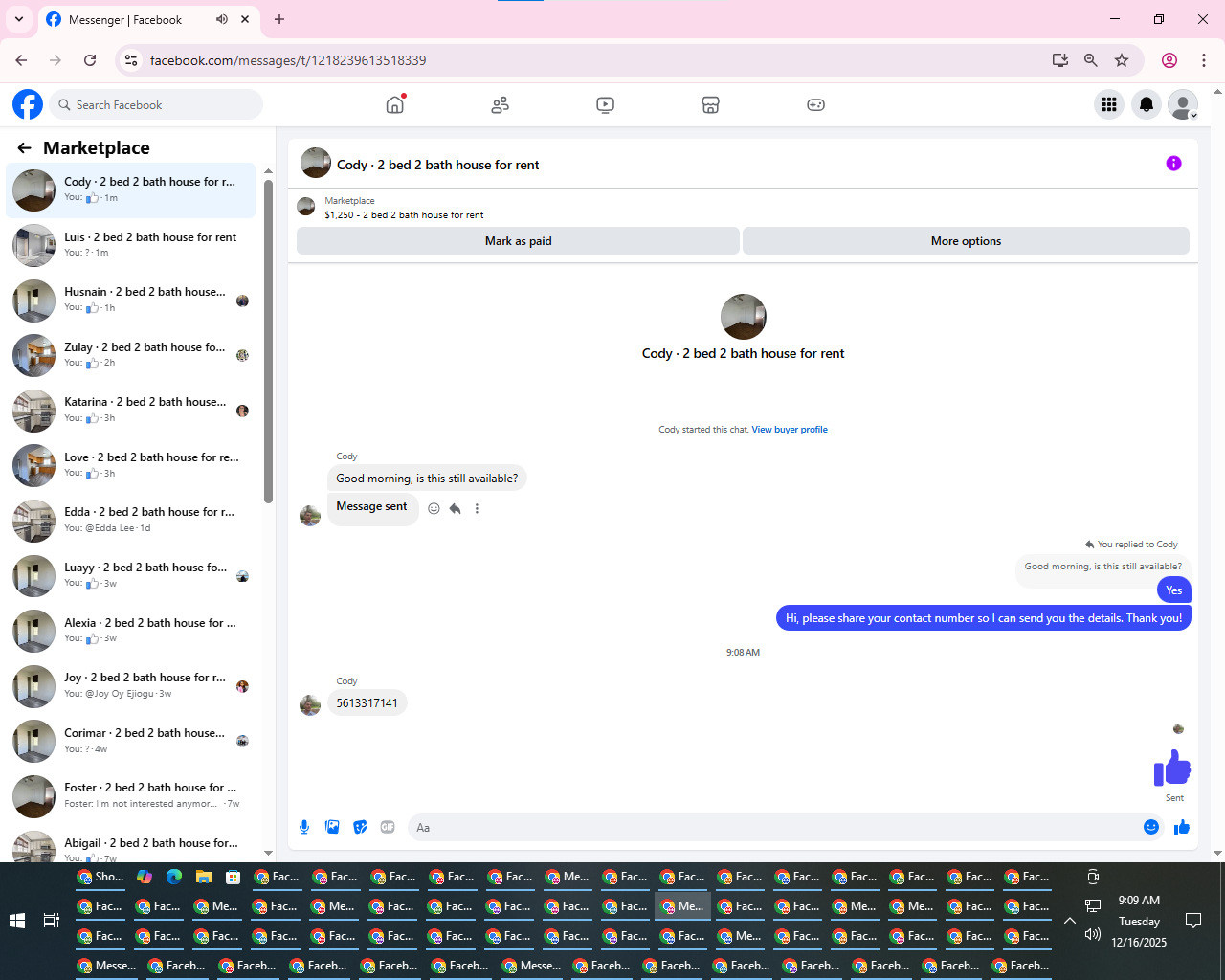Show hidden system tray icons
The image size is (1225, 980).
[x=1070, y=921]
